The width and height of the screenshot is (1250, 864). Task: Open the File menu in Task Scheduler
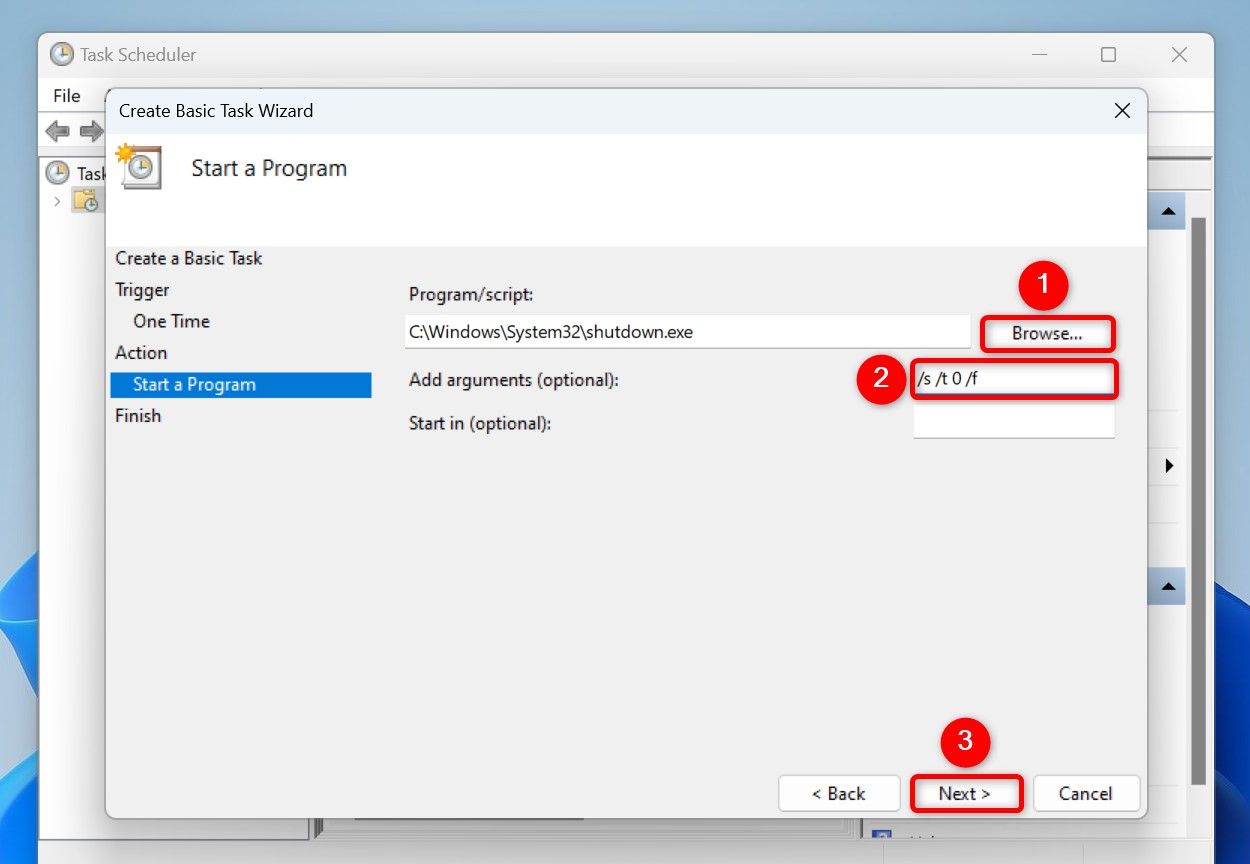(x=67, y=96)
